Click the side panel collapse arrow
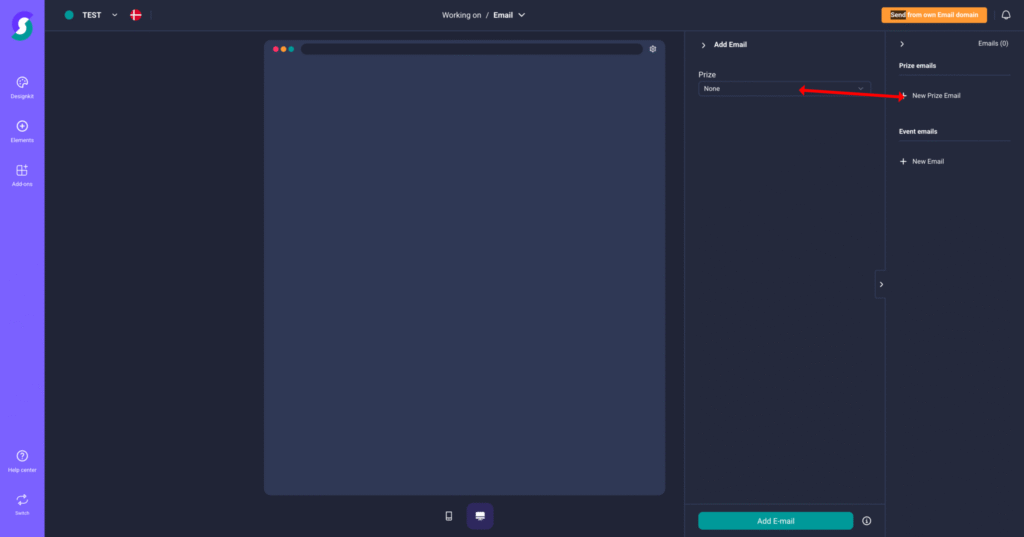This screenshot has width=1024, height=537. point(881,284)
